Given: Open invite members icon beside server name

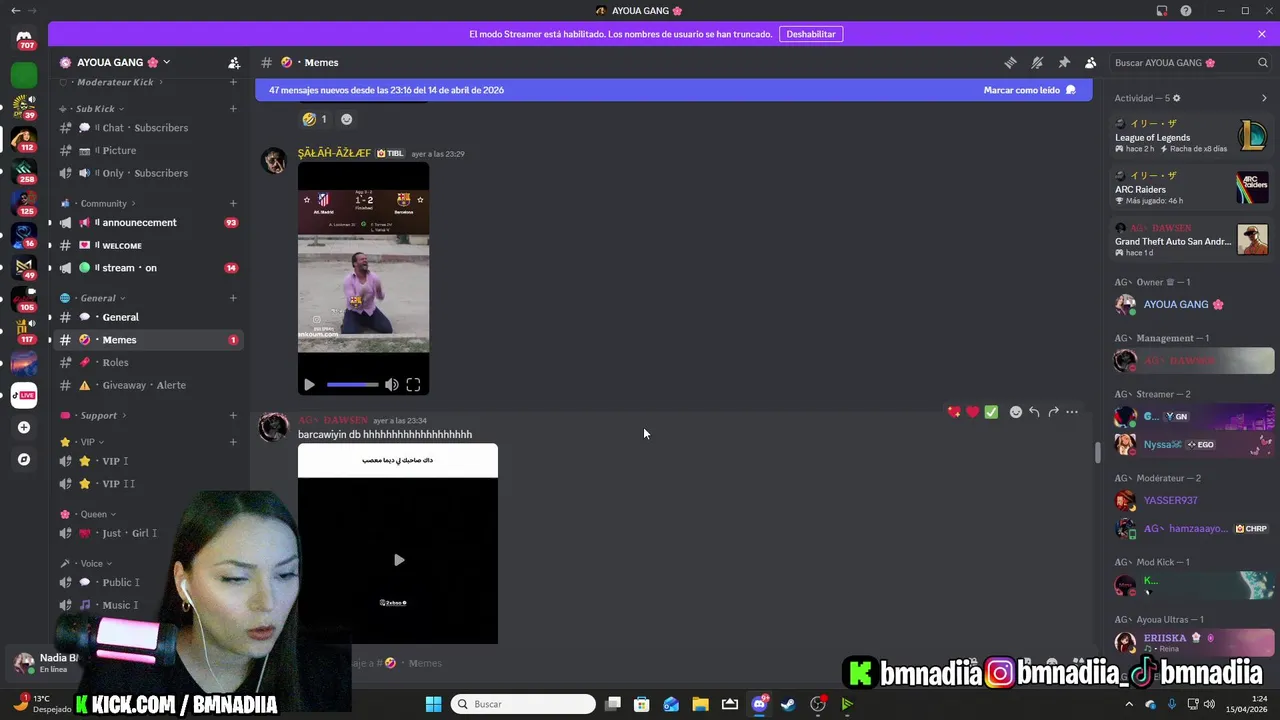Looking at the screenshot, I should 234,62.
